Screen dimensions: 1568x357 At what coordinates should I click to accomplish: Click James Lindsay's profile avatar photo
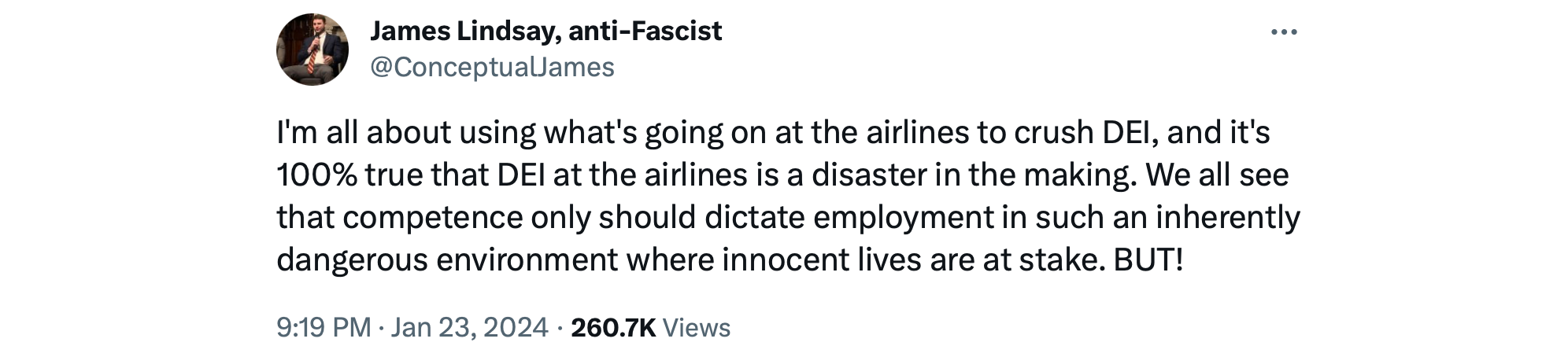click(x=312, y=50)
